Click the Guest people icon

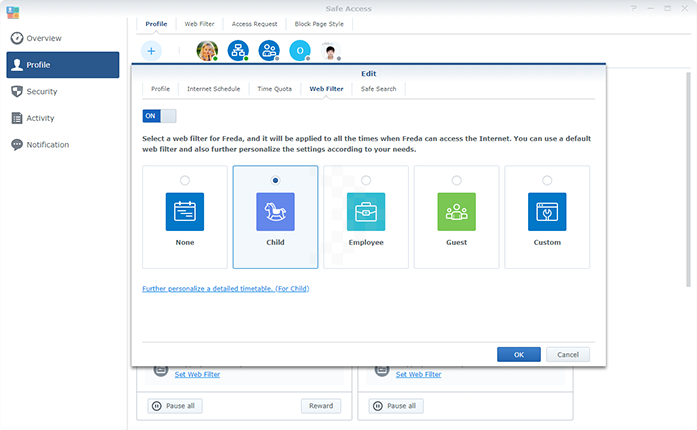pos(456,212)
